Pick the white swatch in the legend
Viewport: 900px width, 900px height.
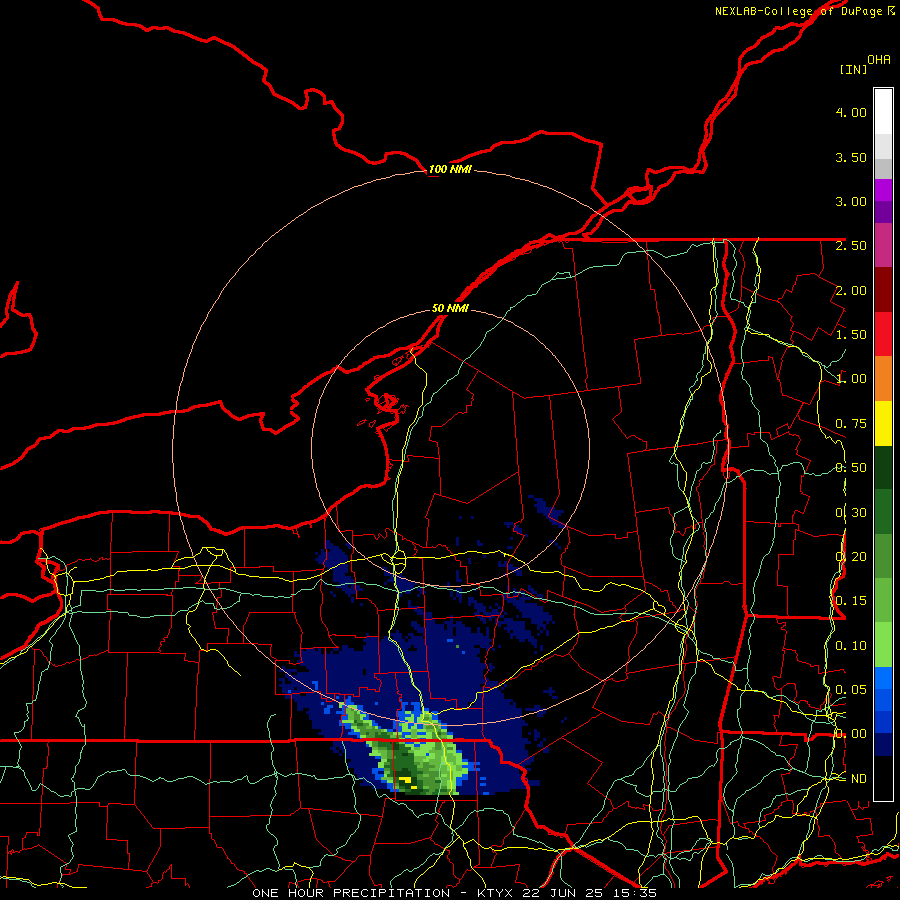pyautogui.click(x=883, y=112)
